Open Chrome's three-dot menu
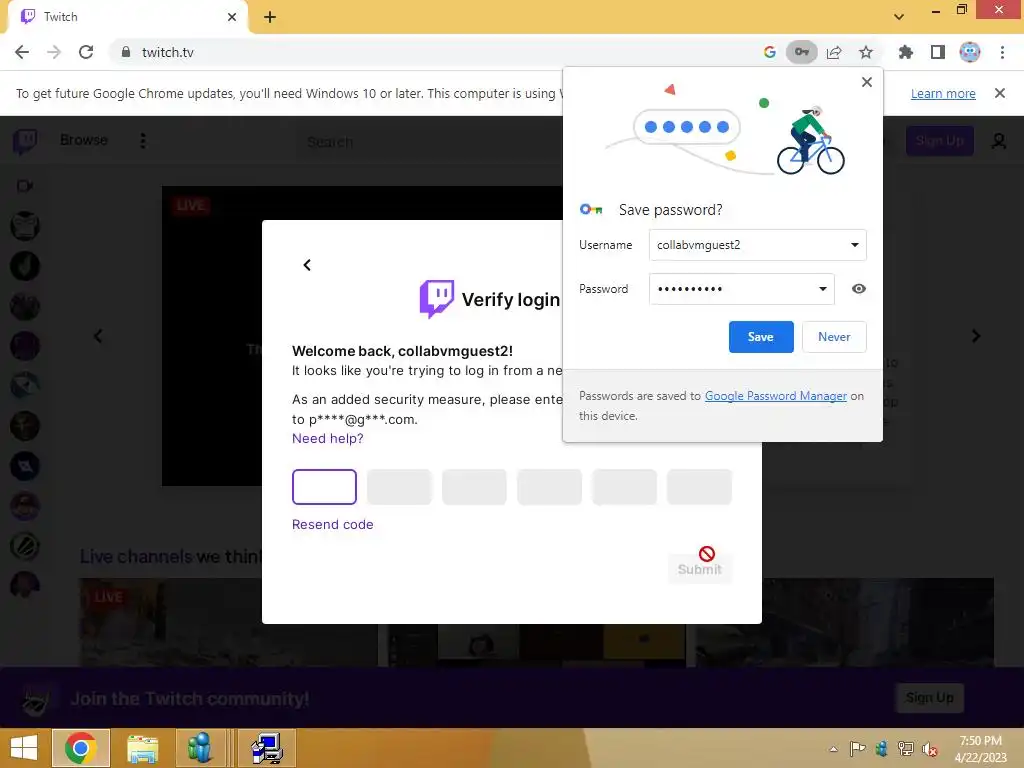This screenshot has height=768, width=1024. tap(1002, 52)
